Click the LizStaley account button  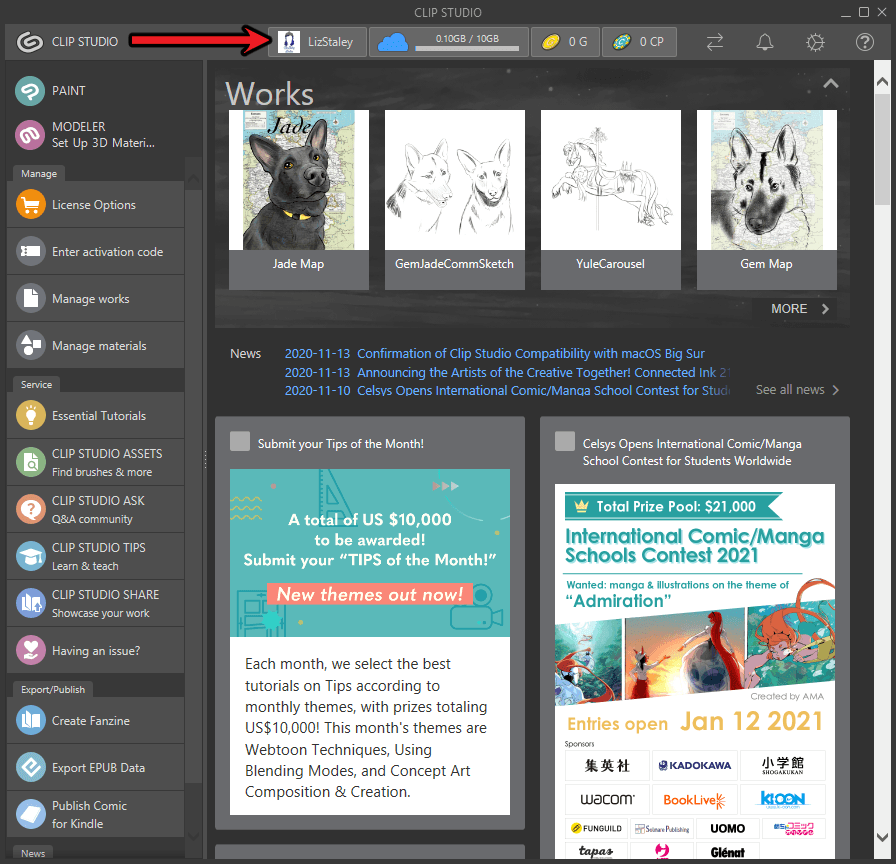point(317,42)
